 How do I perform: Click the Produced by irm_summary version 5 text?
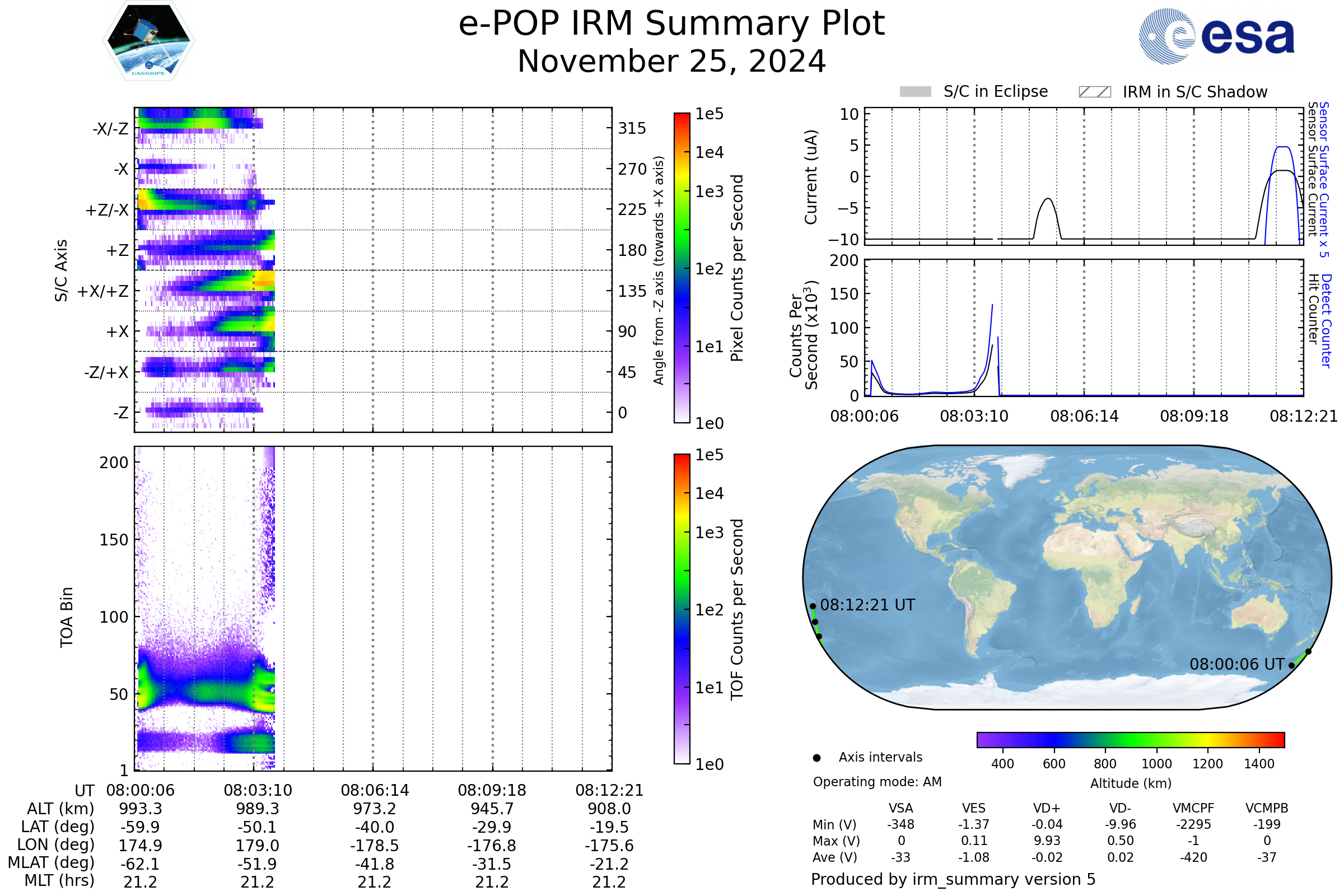point(953,879)
